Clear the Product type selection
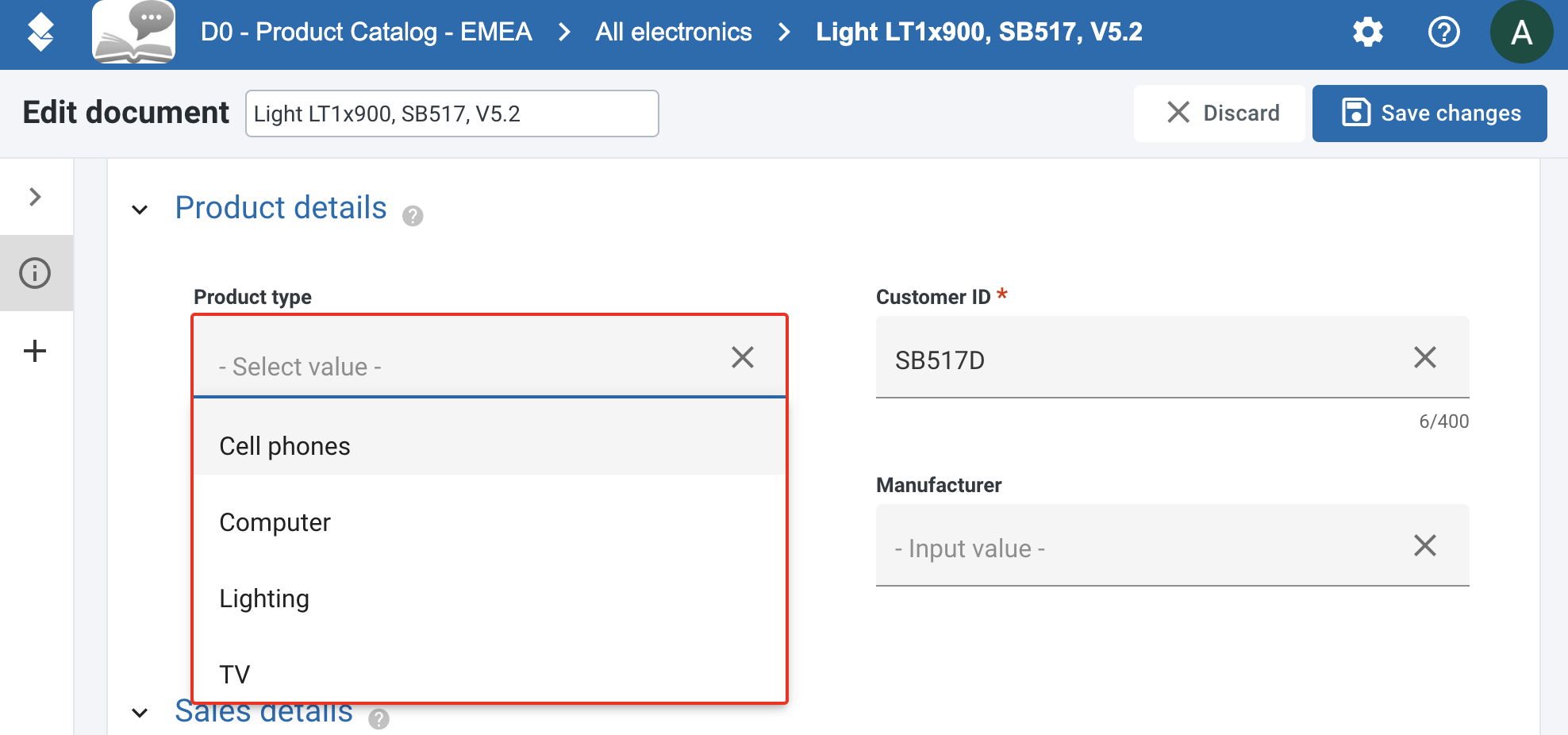The width and height of the screenshot is (1568, 735). pos(743,357)
